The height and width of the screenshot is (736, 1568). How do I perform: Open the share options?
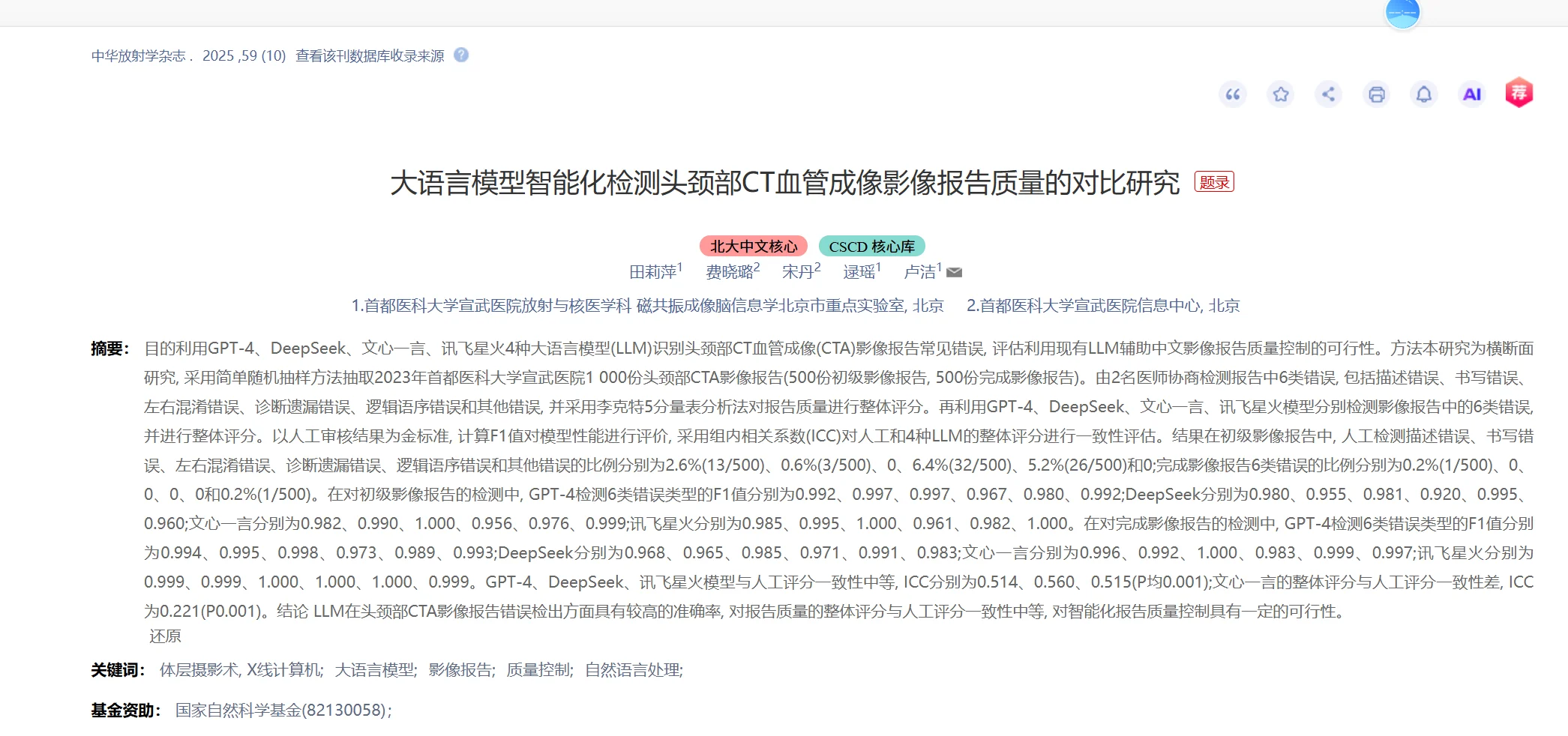coord(1329,94)
